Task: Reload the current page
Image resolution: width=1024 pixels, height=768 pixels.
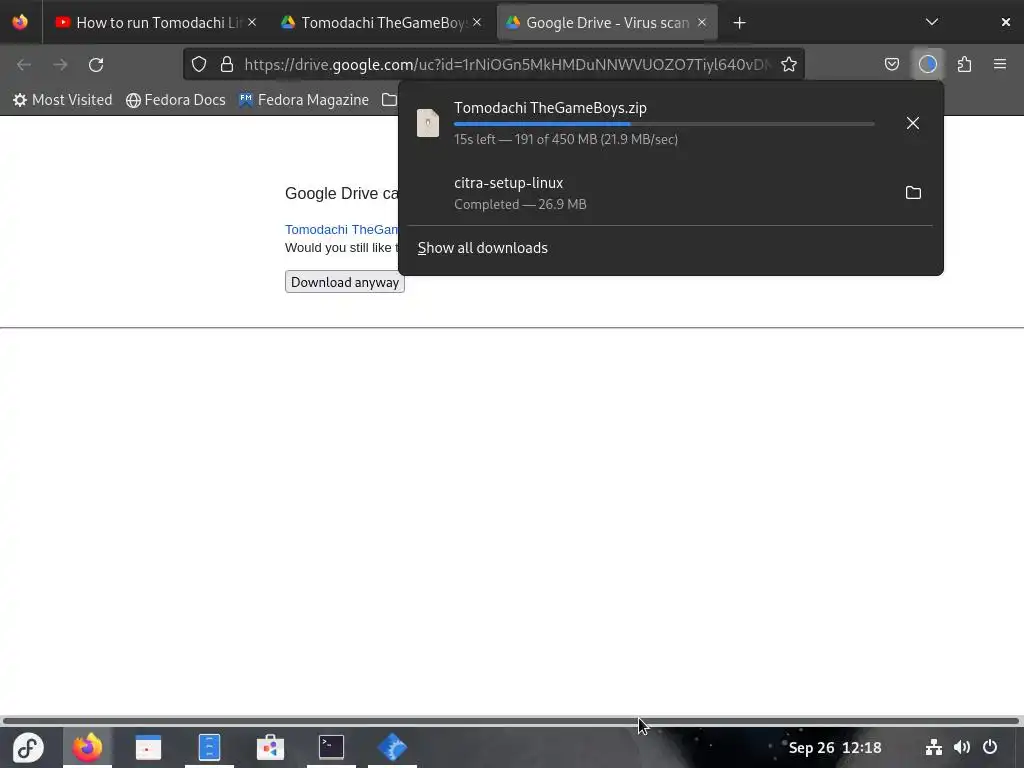Action: (96, 64)
